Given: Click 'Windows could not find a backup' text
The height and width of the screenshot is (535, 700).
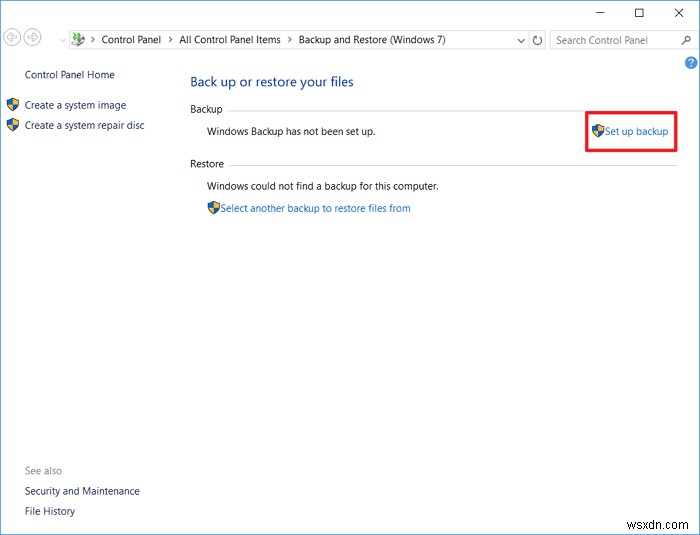Looking at the screenshot, I should click(323, 186).
